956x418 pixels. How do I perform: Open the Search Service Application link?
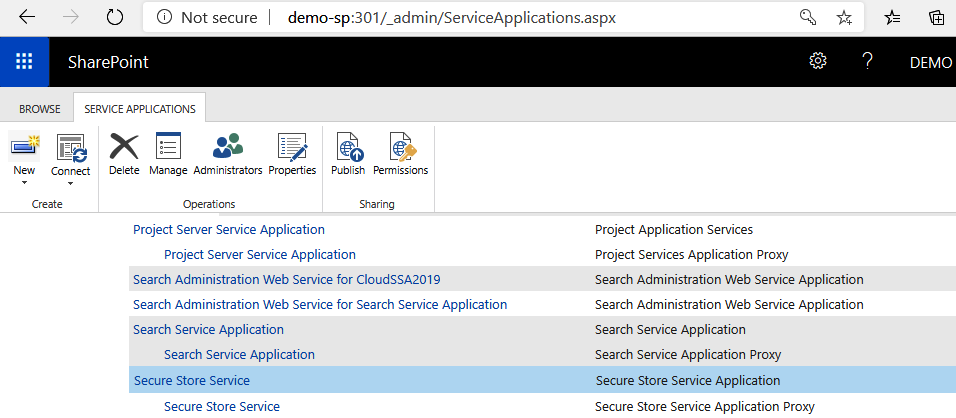pyautogui.click(x=209, y=330)
